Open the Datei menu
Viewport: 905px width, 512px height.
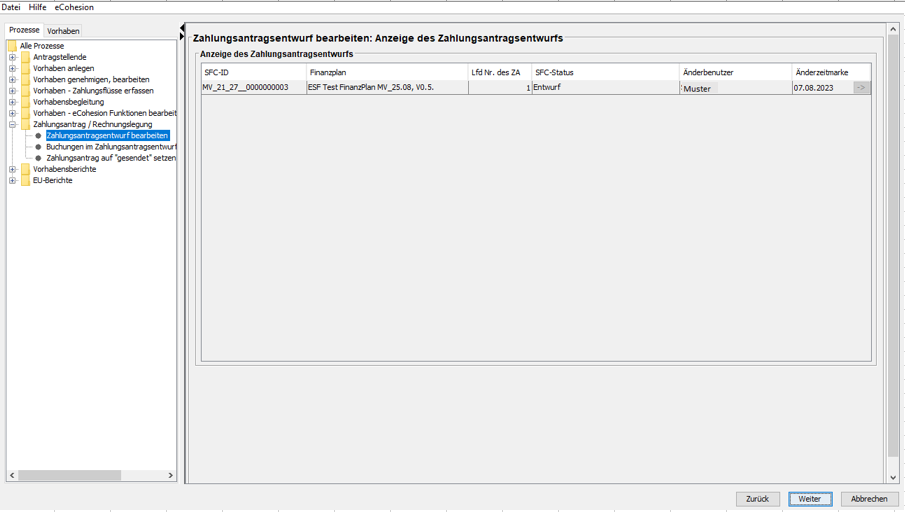11,7
